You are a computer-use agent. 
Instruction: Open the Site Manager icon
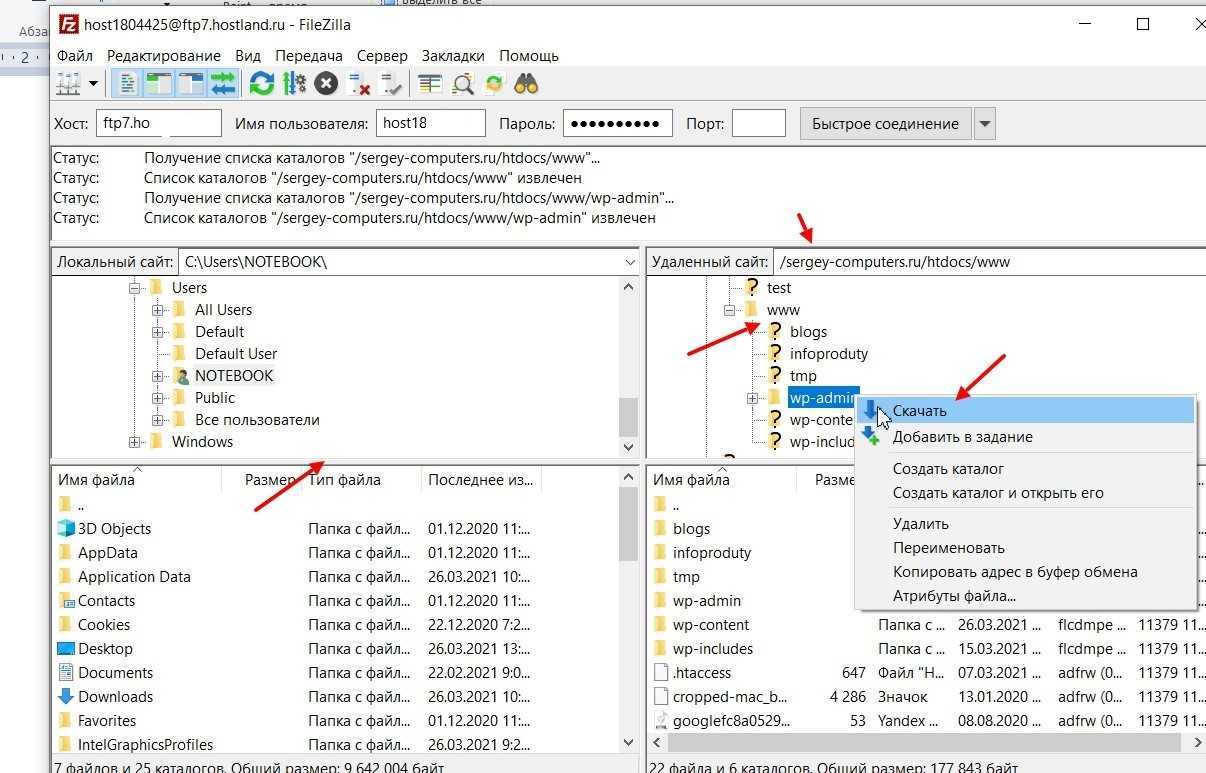[x=68, y=84]
